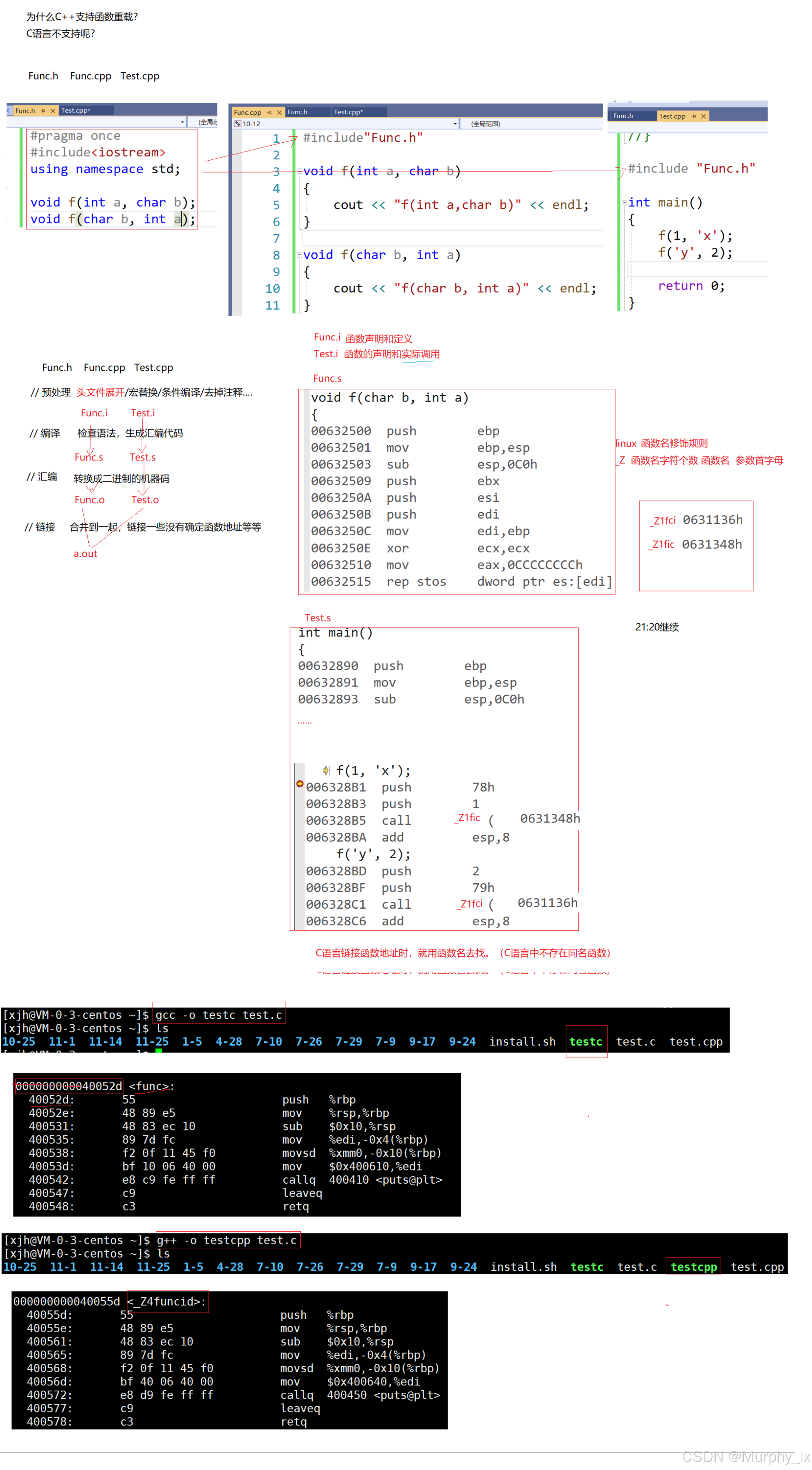Pin the Func.cpp tab
This screenshot has height=1470, width=812.
270,113
